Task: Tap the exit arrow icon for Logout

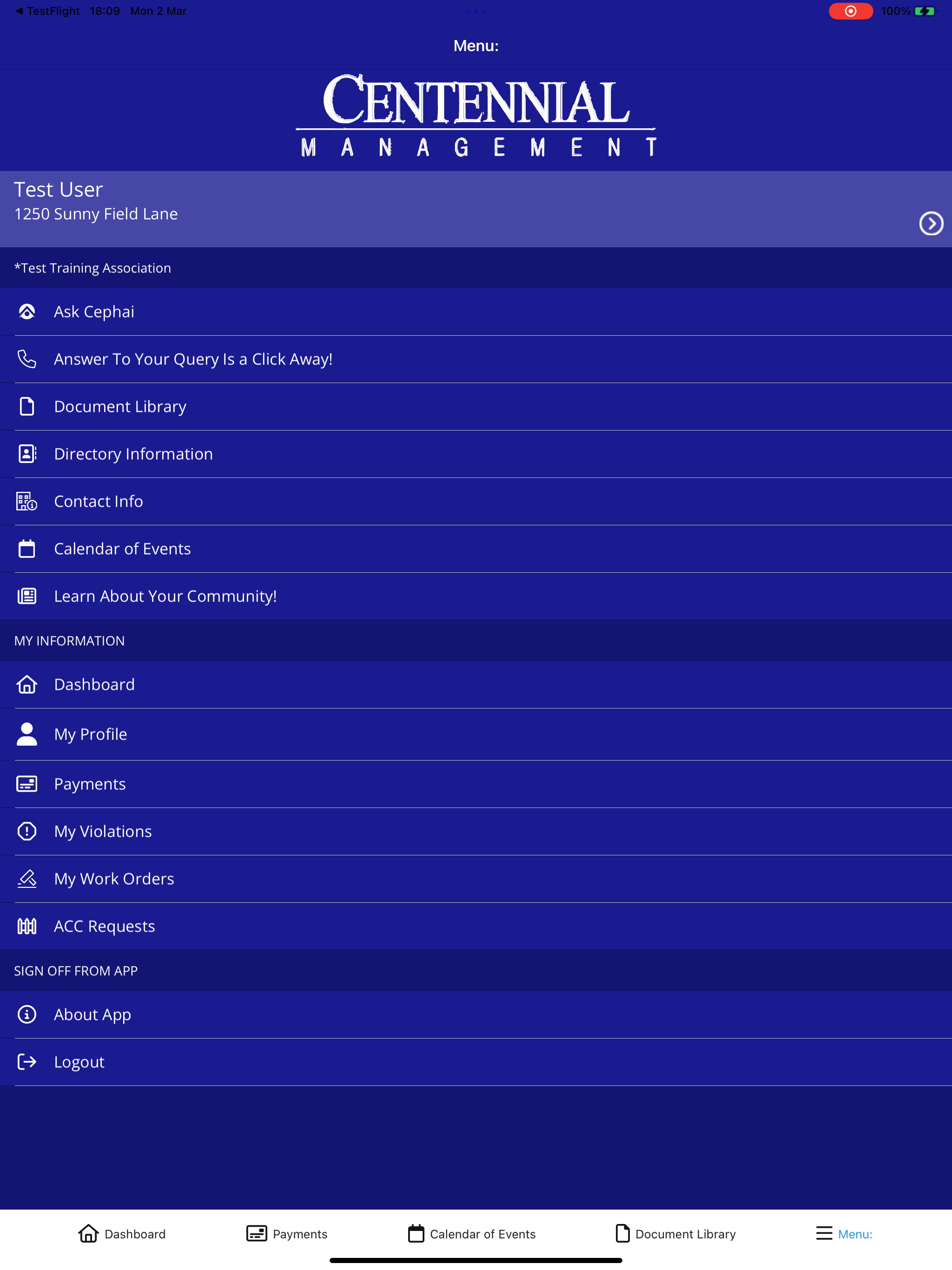Action: (x=27, y=1062)
